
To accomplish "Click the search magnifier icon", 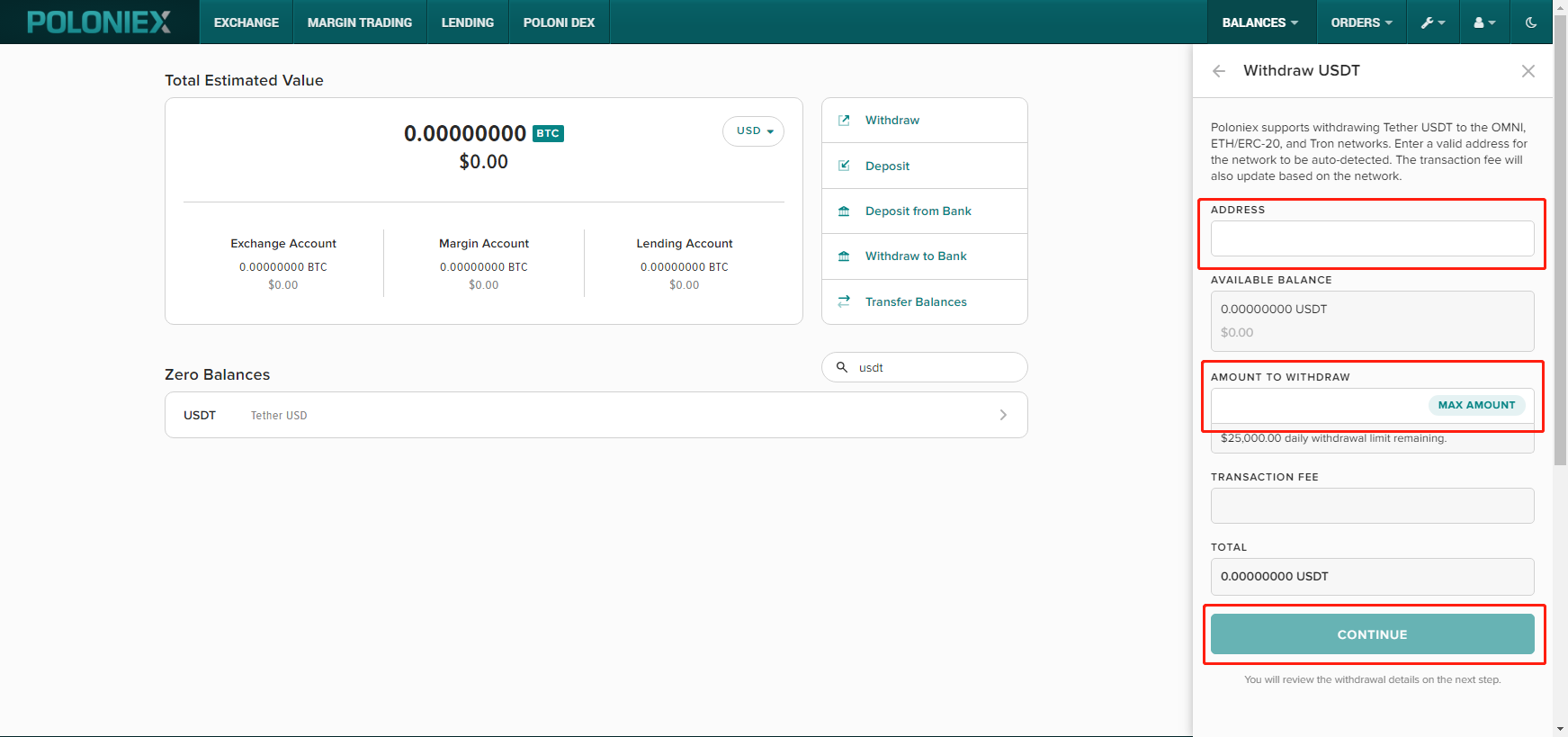I will point(842,367).
